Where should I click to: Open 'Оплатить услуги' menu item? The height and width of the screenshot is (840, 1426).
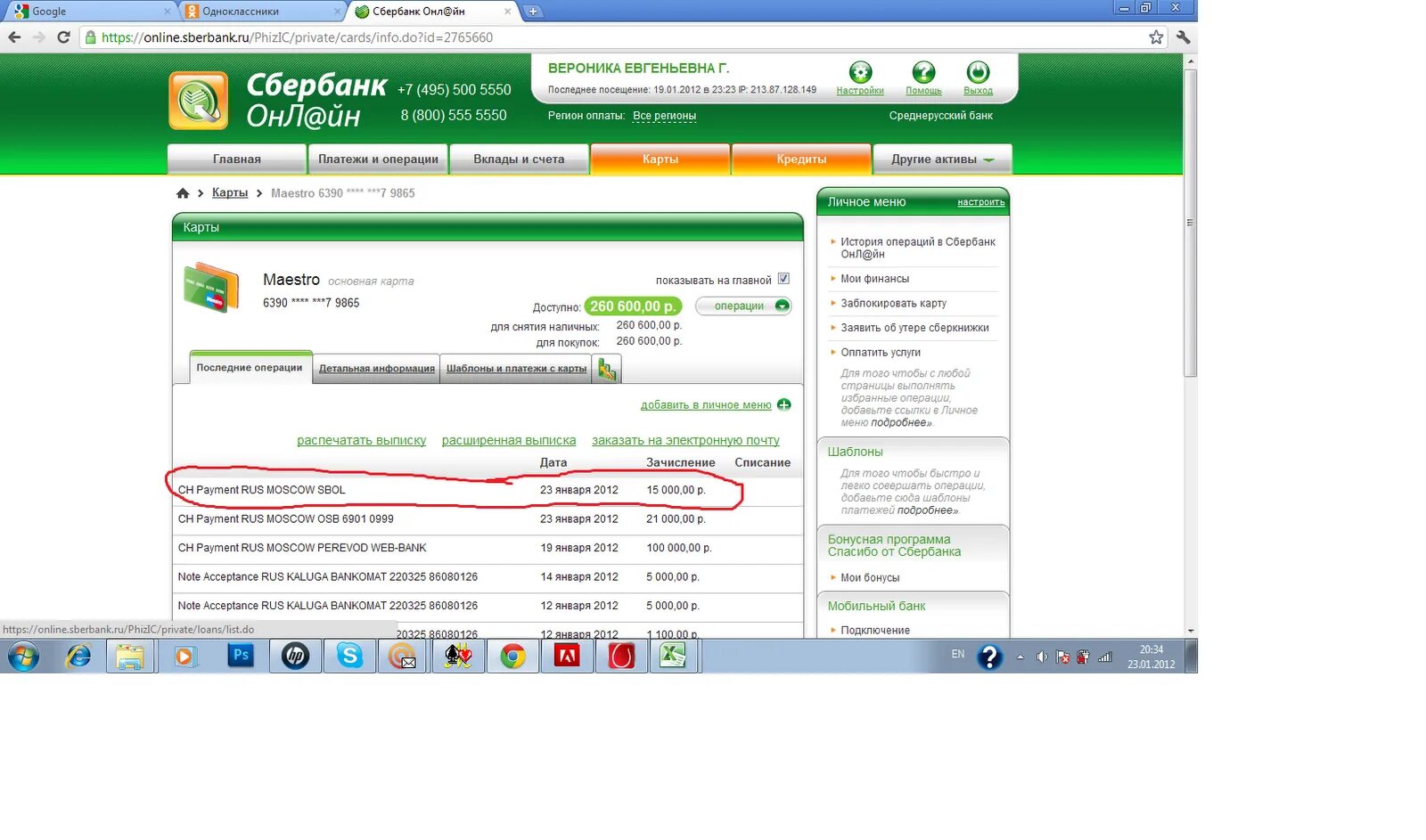881,352
